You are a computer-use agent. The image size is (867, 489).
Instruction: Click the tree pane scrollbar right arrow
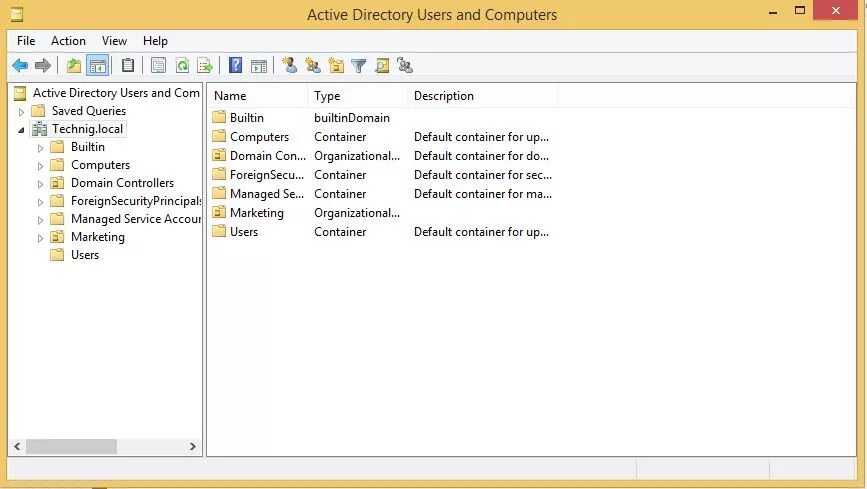(x=192, y=446)
